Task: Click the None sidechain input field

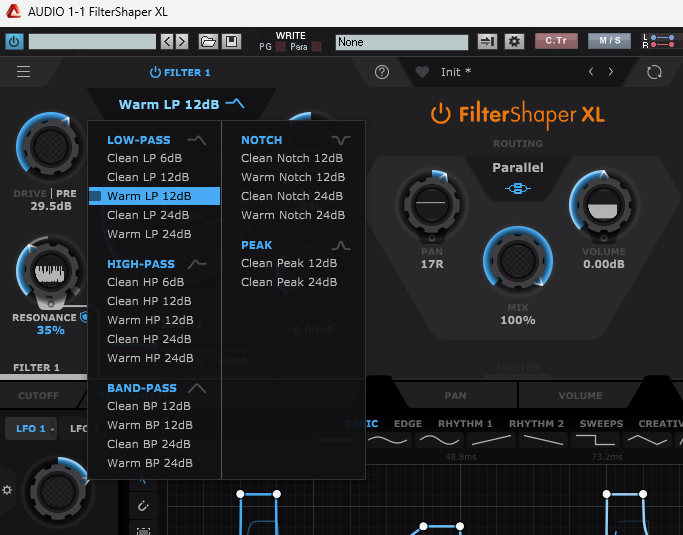Action: click(402, 42)
